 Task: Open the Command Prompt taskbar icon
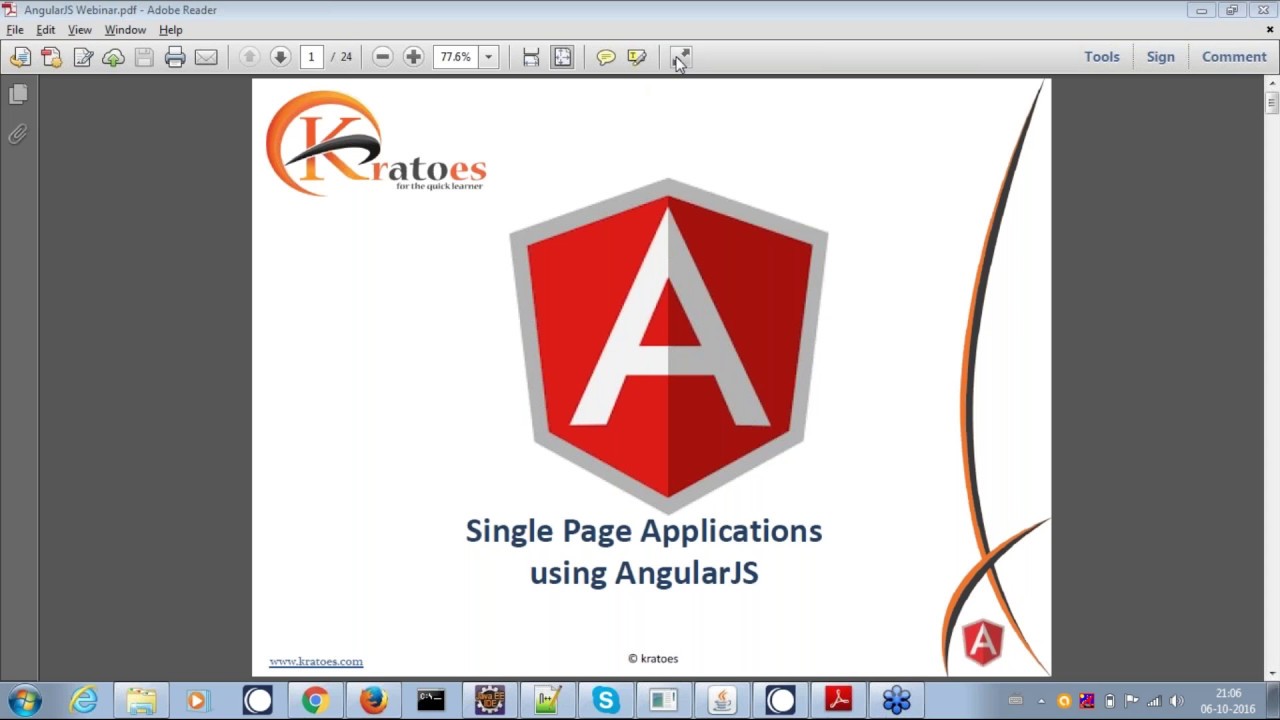(431, 700)
